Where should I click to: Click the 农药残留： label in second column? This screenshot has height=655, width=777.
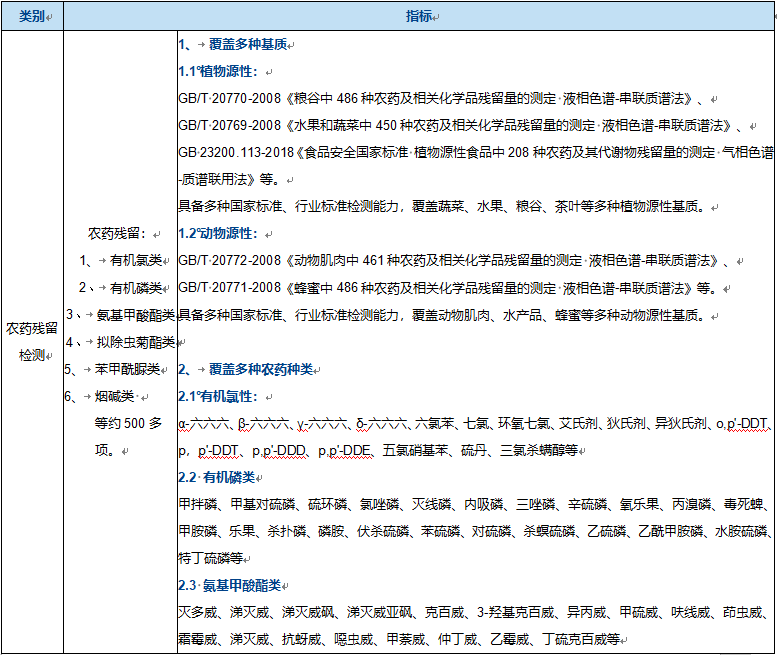coord(119,234)
